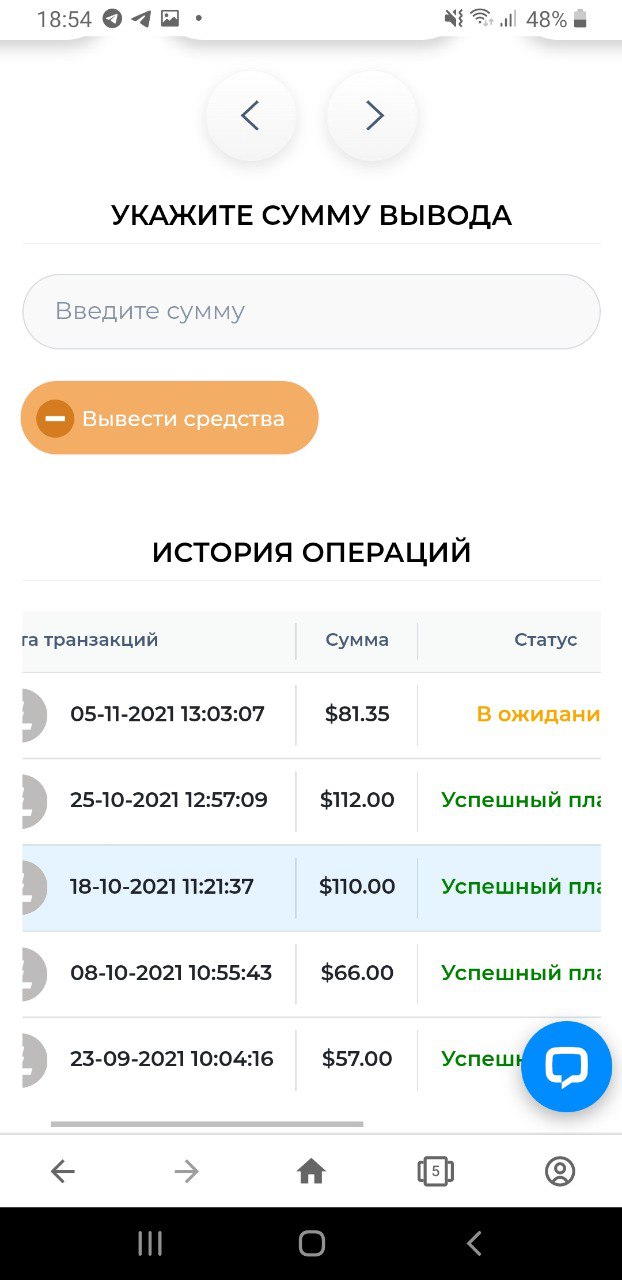Tap the left arrow carousel button
Screen dimensions: 622x1280
[250, 116]
